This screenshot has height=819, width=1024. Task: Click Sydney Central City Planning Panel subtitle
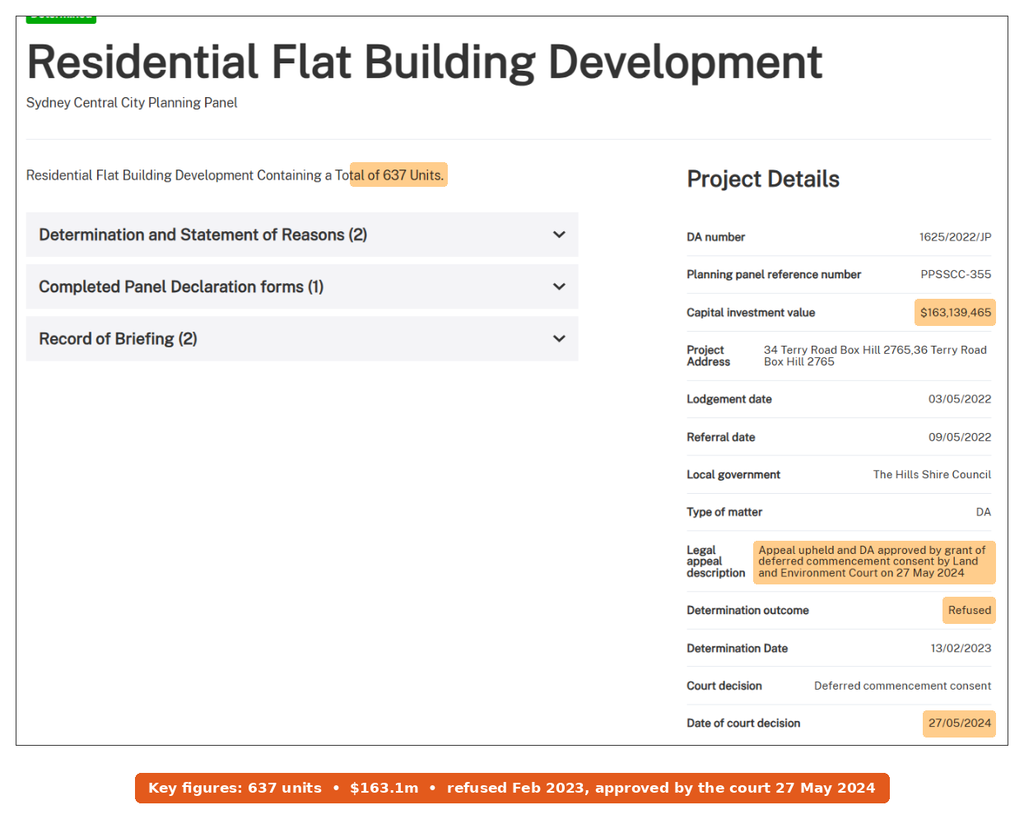point(131,103)
